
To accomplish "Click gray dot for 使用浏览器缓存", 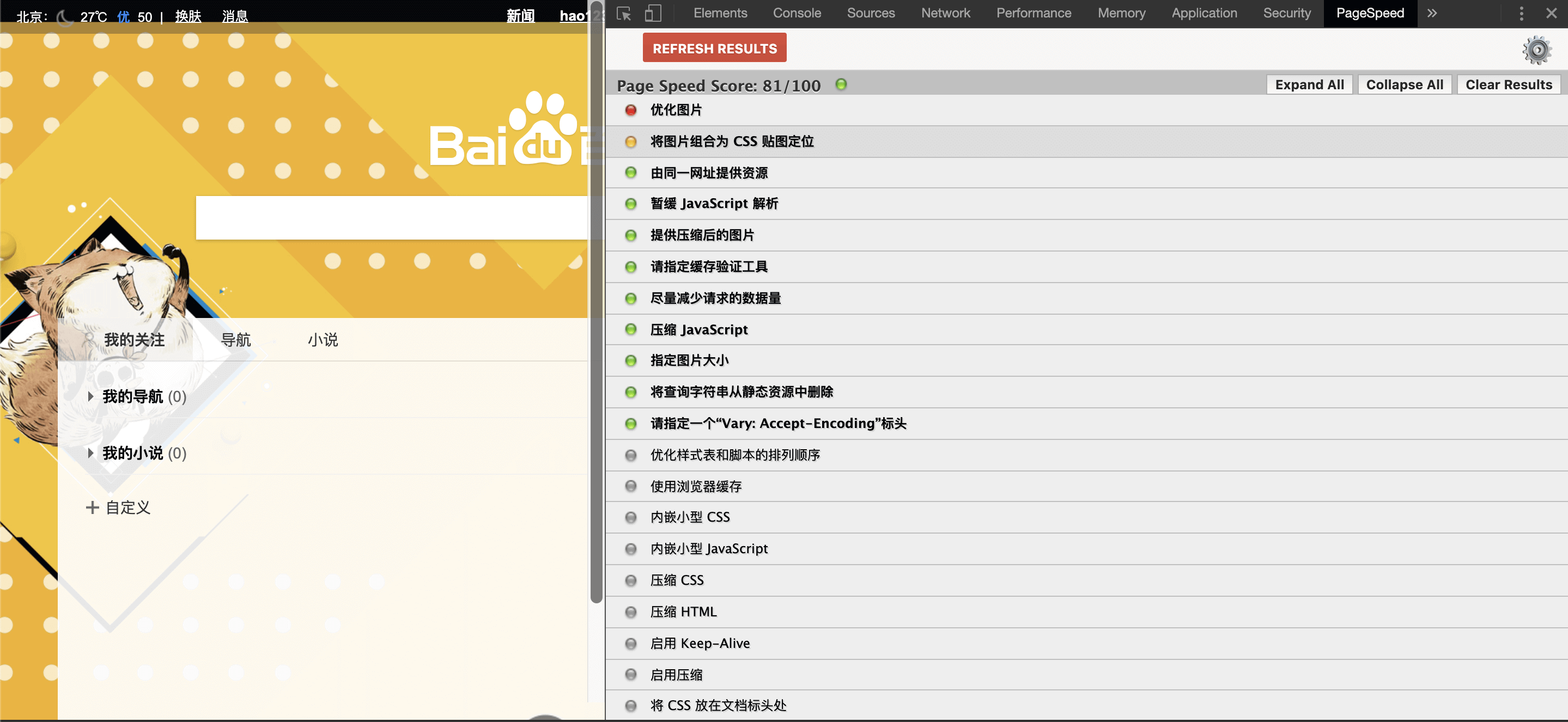I will pyautogui.click(x=630, y=487).
